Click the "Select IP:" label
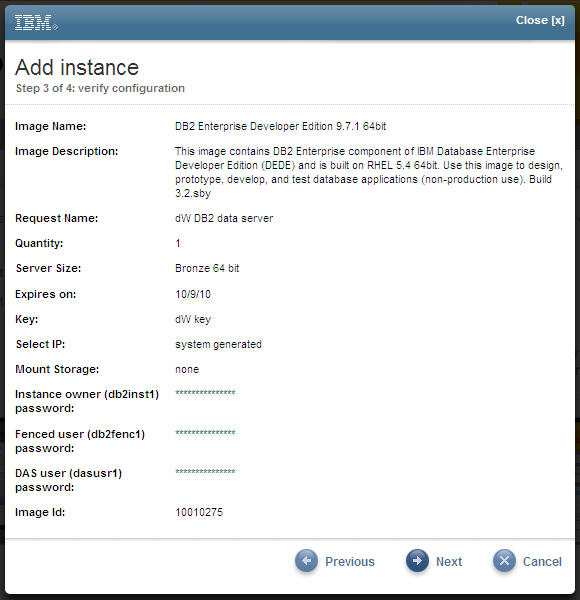 tap(40, 344)
